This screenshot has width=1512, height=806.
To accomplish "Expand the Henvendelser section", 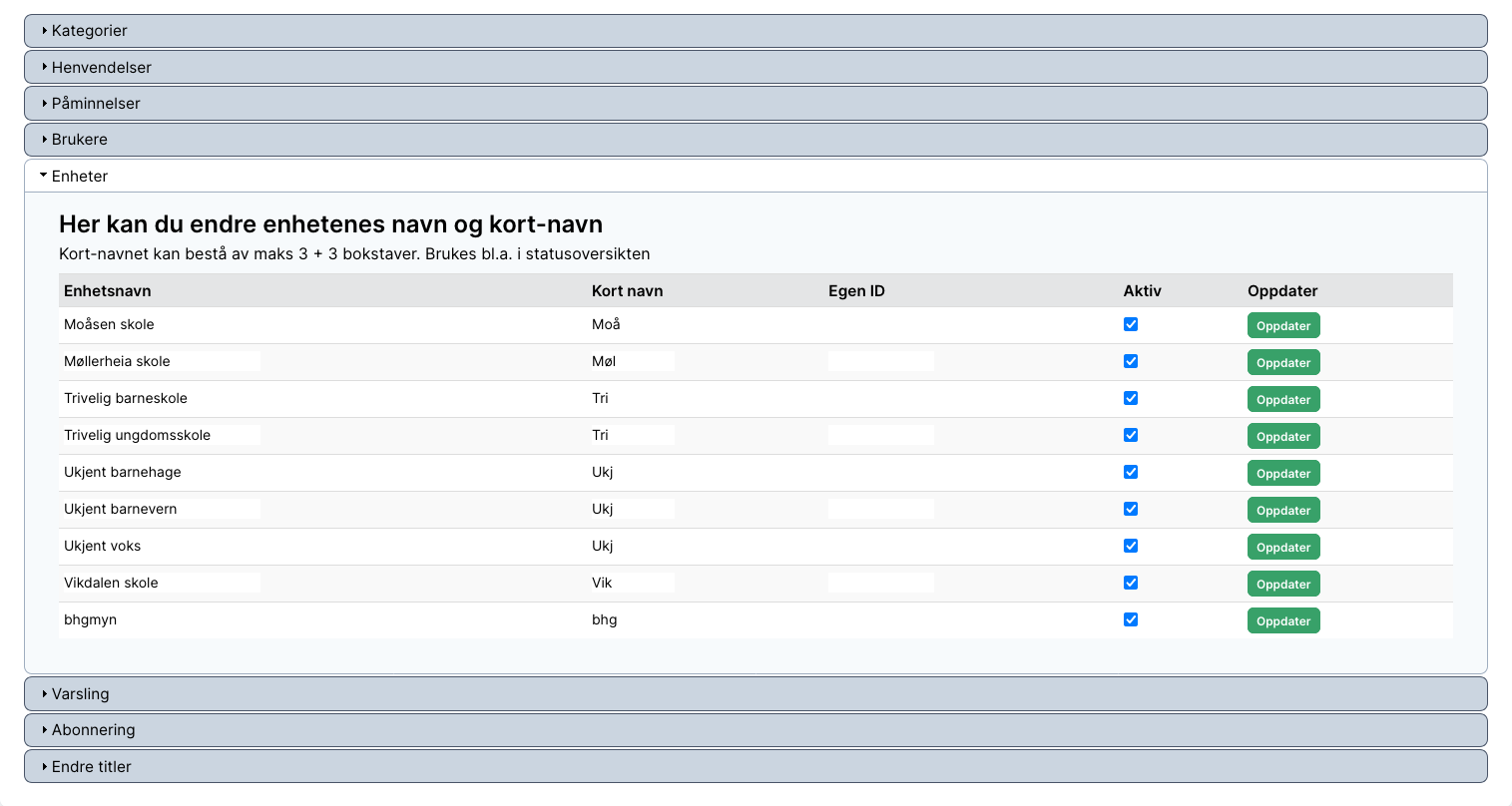I will pos(756,68).
